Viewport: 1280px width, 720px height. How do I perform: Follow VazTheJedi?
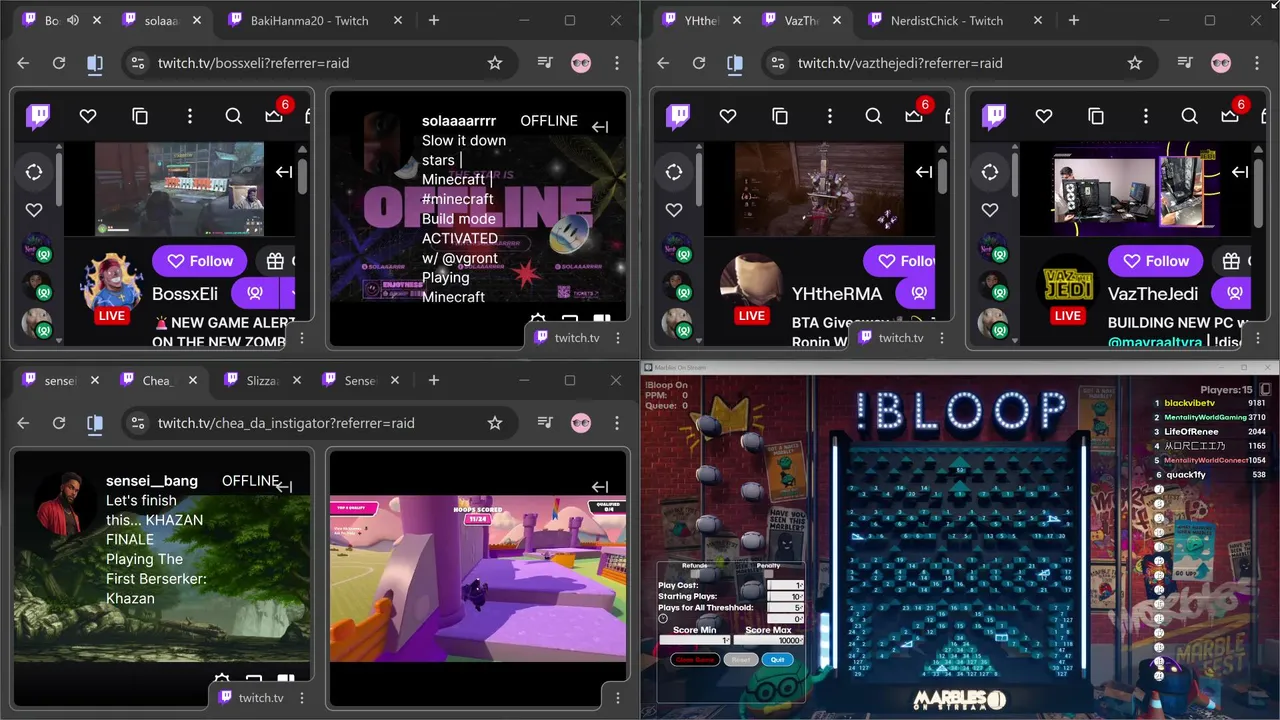(1155, 261)
